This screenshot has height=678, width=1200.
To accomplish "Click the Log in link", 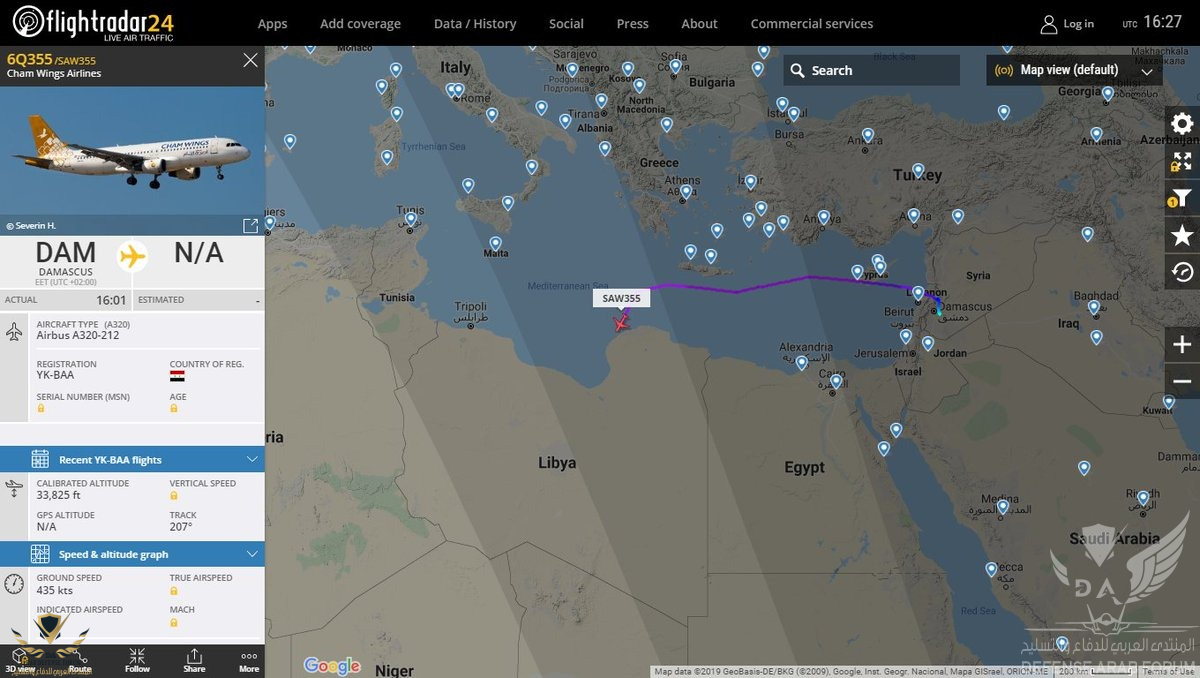I will (x=1067, y=24).
